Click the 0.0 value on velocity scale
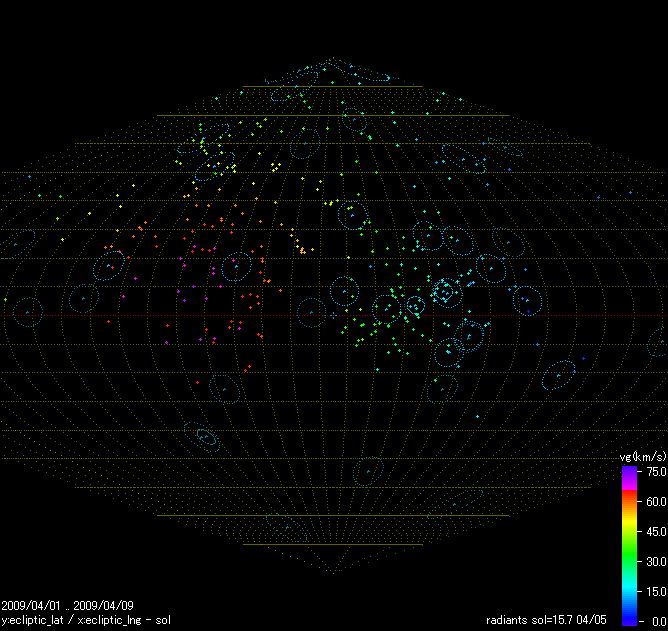The width and height of the screenshot is (668, 631). 659,622
